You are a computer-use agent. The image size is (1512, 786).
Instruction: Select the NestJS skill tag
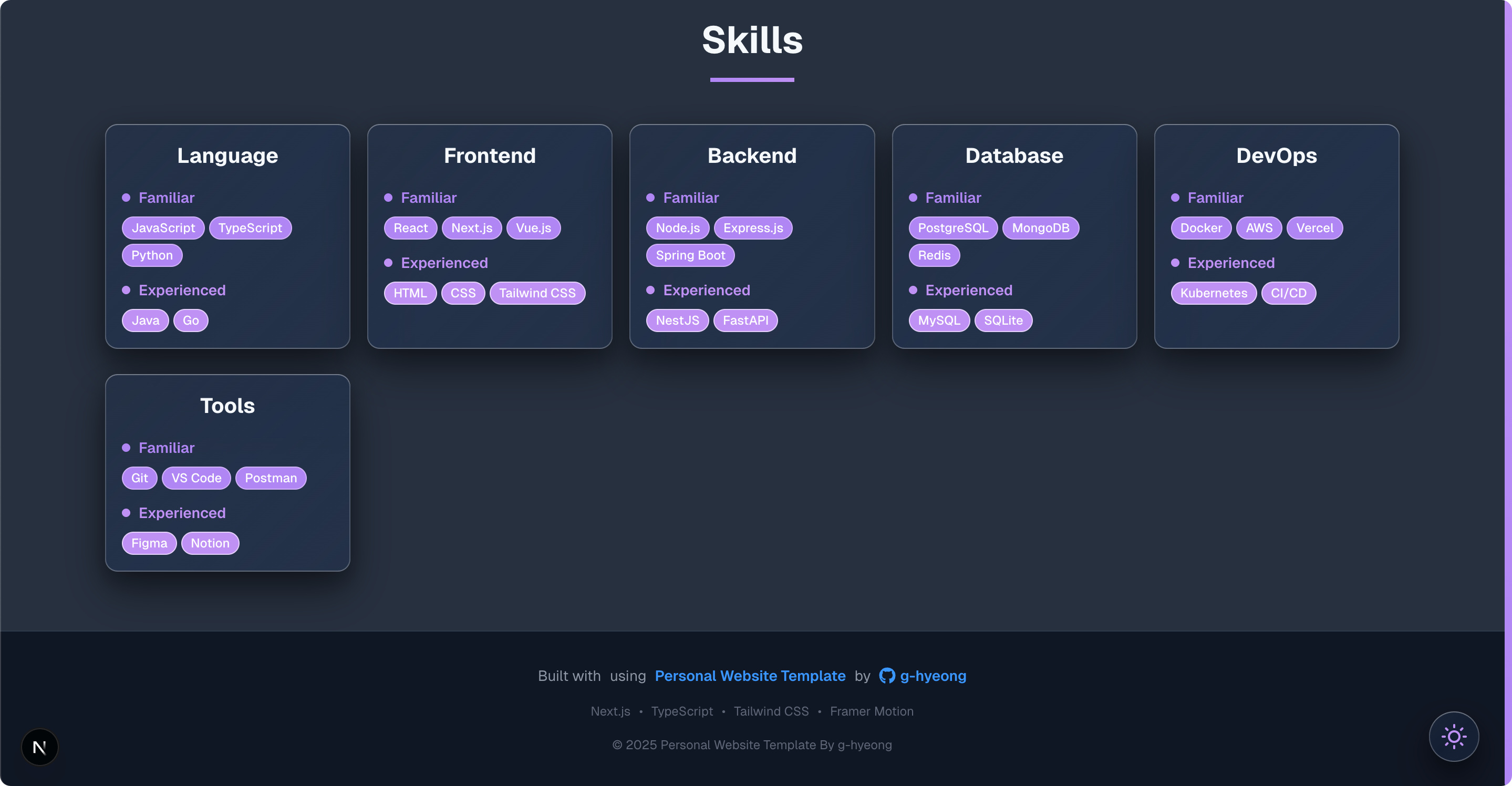coord(677,320)
